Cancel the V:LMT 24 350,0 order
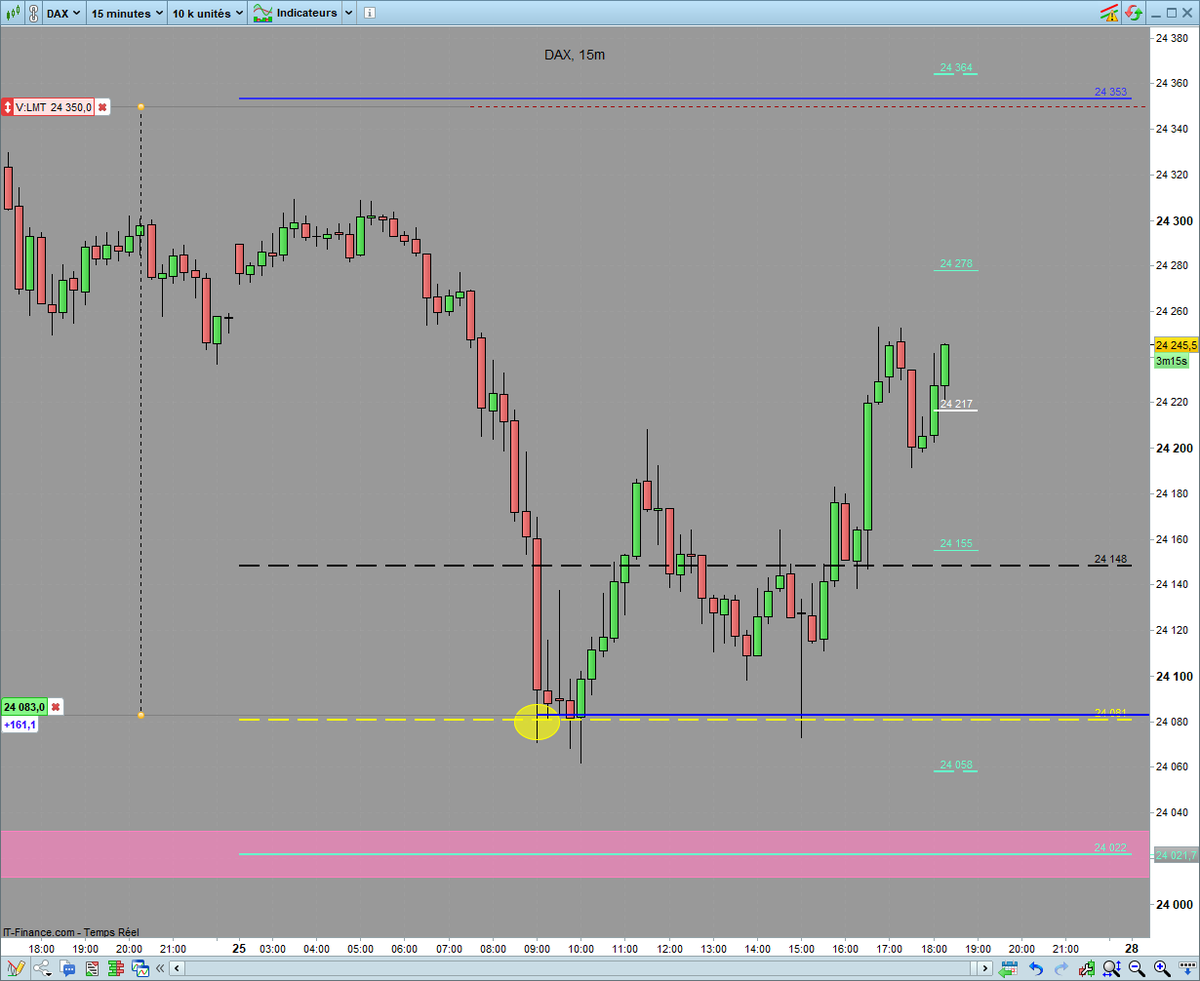 (x=102, y=106)
